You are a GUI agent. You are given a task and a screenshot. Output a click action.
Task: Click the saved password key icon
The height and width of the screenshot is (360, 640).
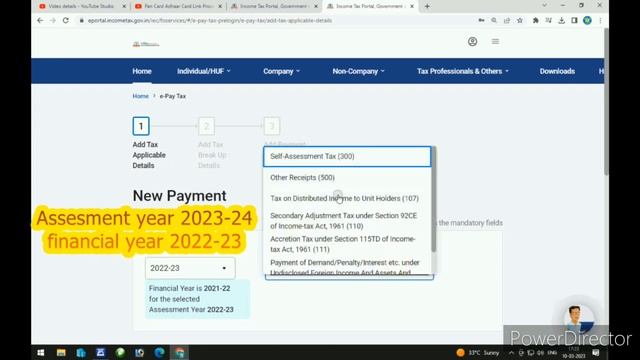pos(481,20)
